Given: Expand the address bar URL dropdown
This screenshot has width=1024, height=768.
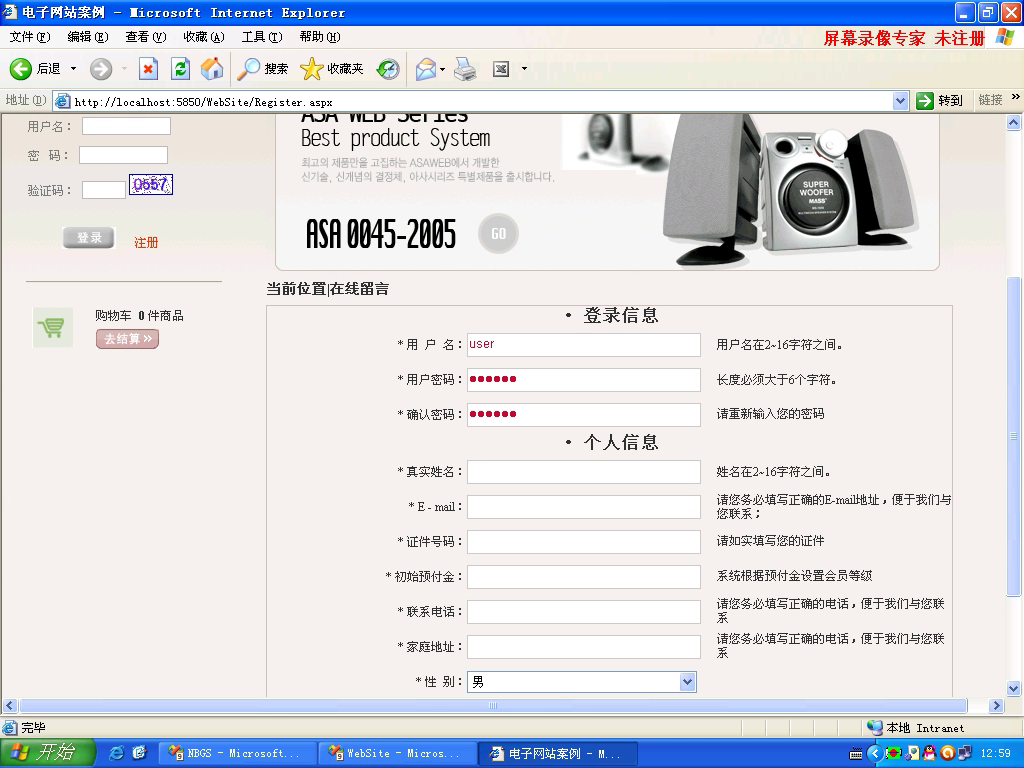Looking at the screenshot, I should [899, 101].
